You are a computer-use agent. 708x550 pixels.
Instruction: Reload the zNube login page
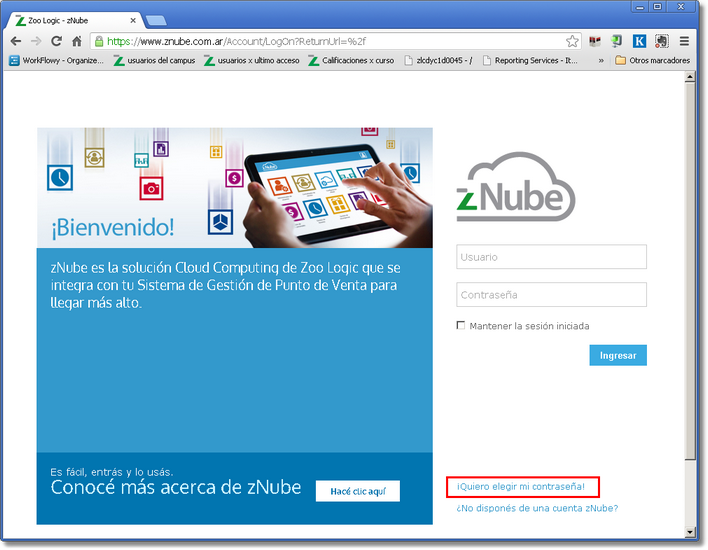(x=56, y=41)
